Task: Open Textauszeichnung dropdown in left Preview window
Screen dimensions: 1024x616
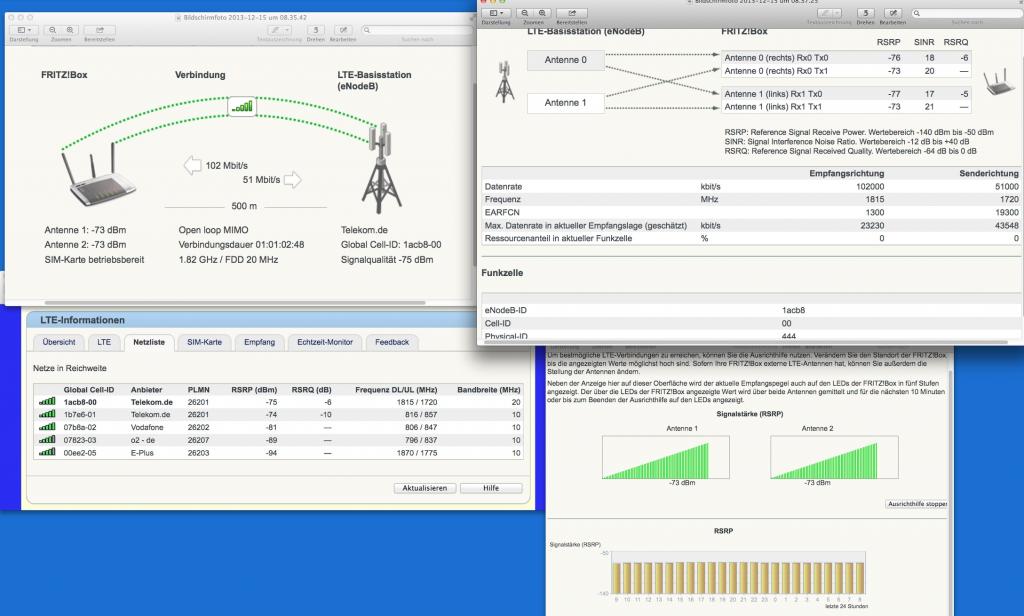Action: point(280,30)
